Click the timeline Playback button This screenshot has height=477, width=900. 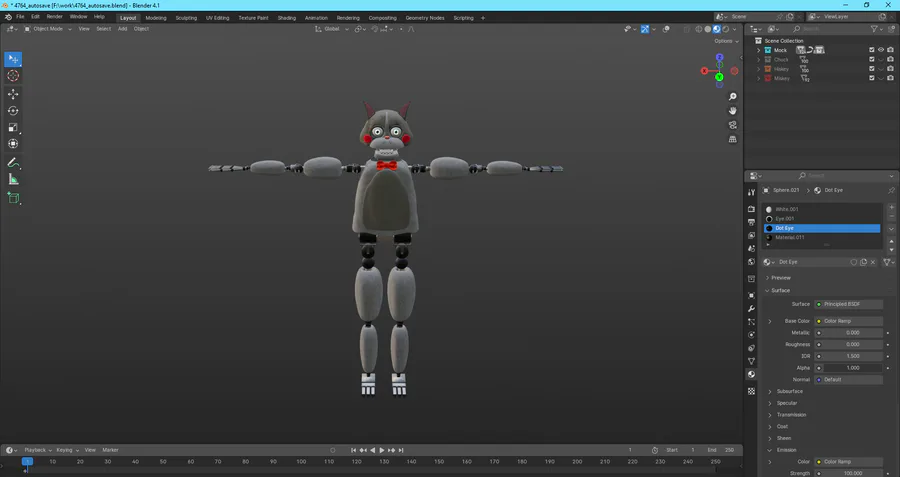tap(37, 450)
